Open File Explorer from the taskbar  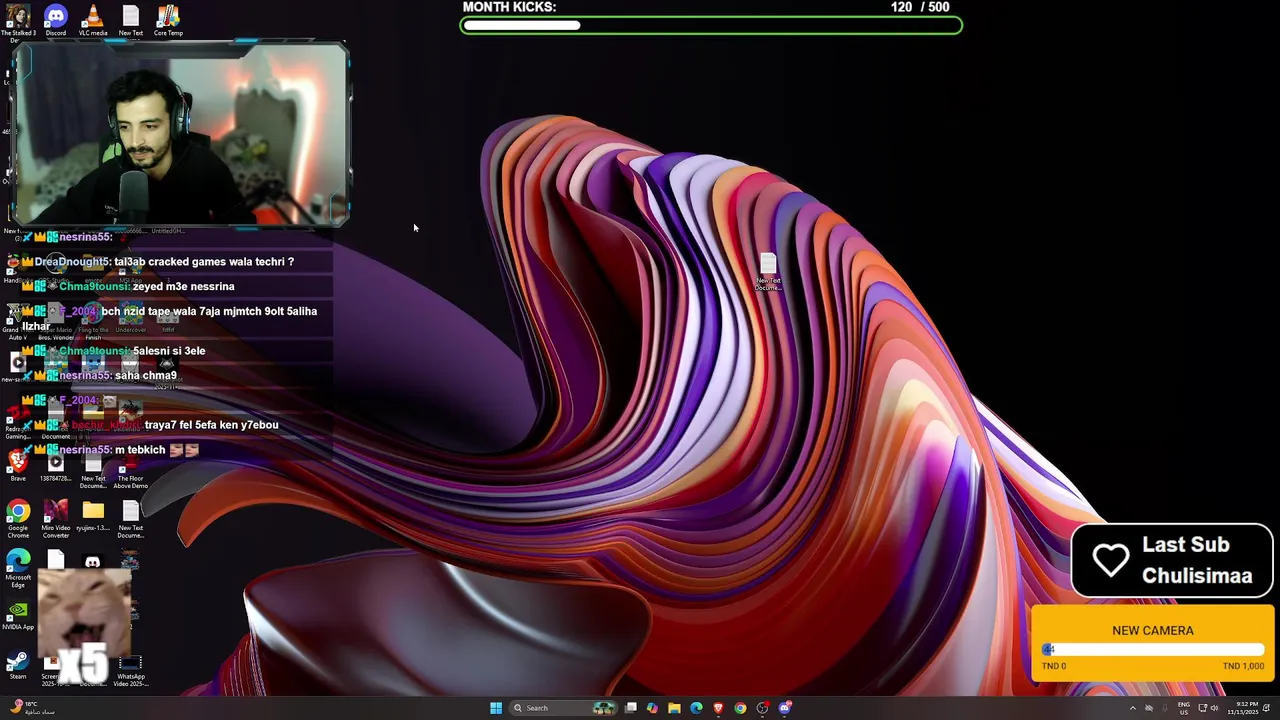675,708
